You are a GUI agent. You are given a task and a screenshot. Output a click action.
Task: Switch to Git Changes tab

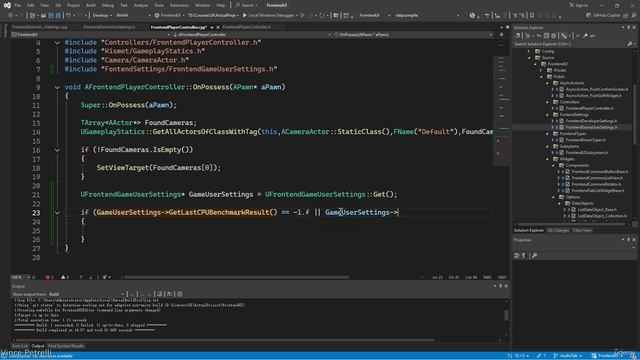pos(558,231)
